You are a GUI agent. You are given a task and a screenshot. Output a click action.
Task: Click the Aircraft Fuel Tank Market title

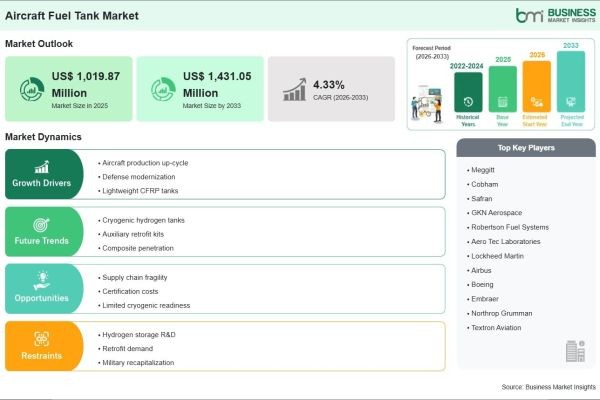(x=72, y=16)
